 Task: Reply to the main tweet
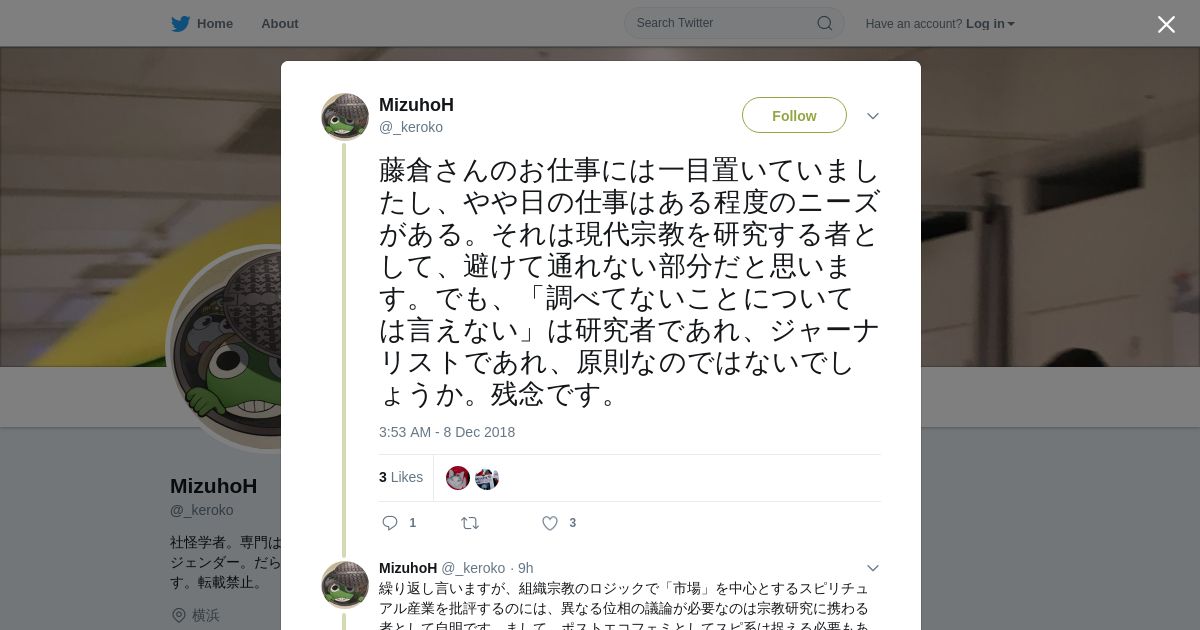(391, 523)
